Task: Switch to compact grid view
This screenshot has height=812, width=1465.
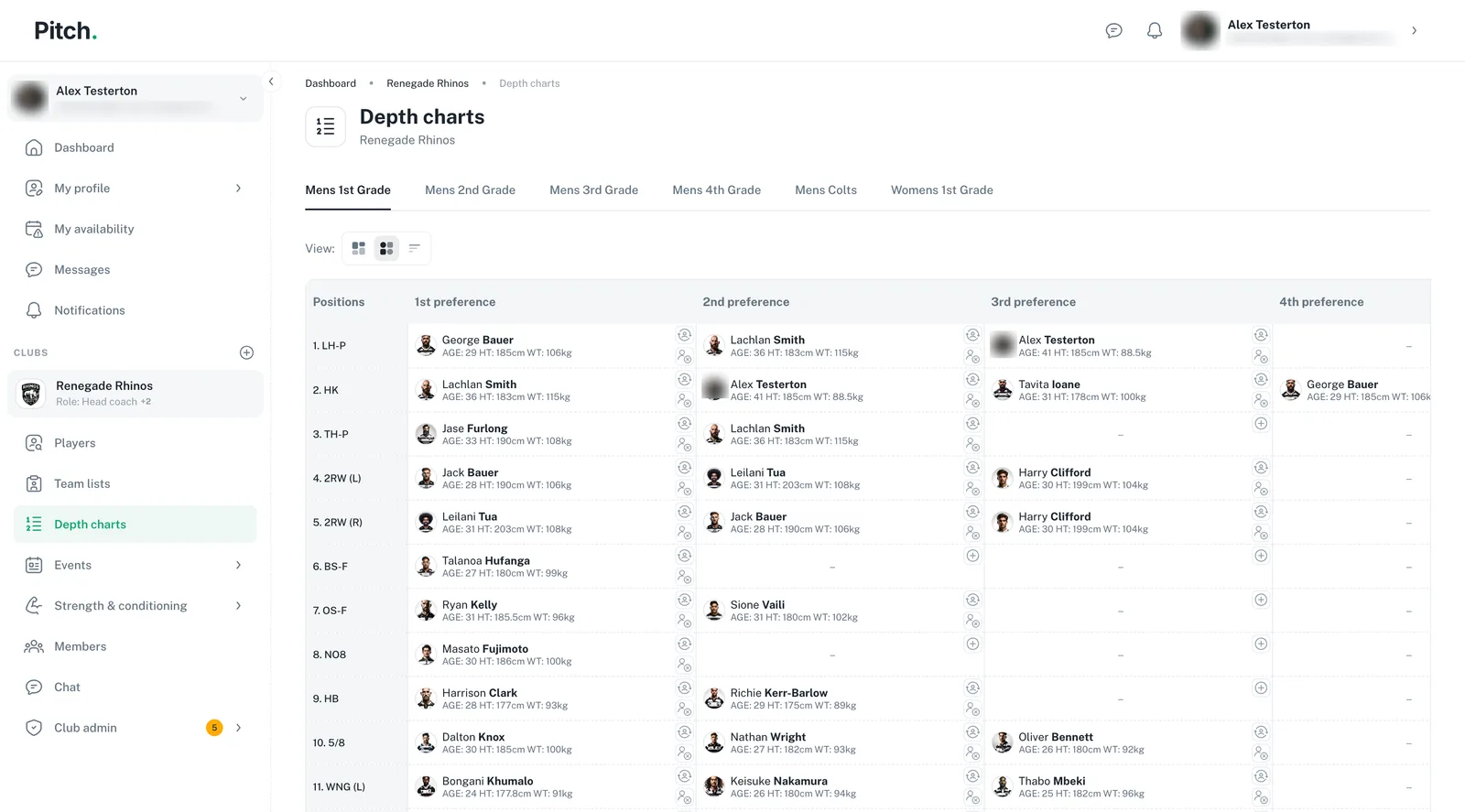Action: click(x=386, y=248)
